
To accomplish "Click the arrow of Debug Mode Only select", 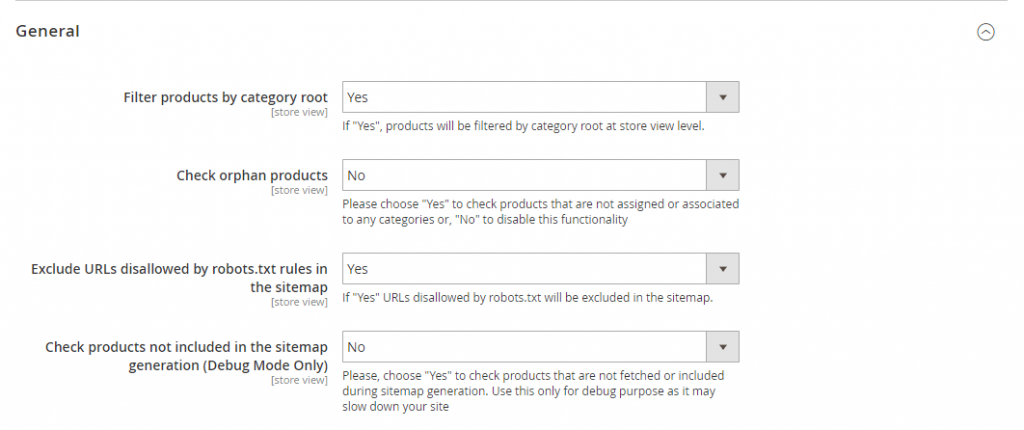I will (x=723, y=347).
